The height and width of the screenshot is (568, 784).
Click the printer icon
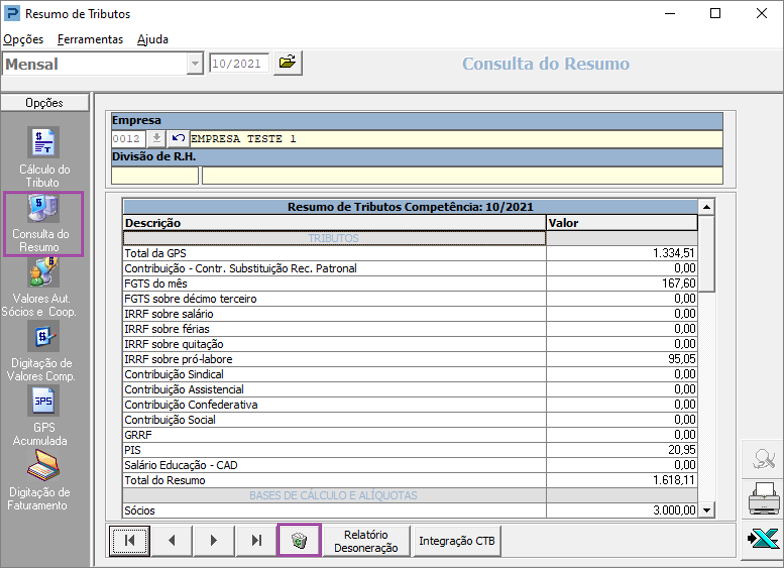click(x=763, y=498)
